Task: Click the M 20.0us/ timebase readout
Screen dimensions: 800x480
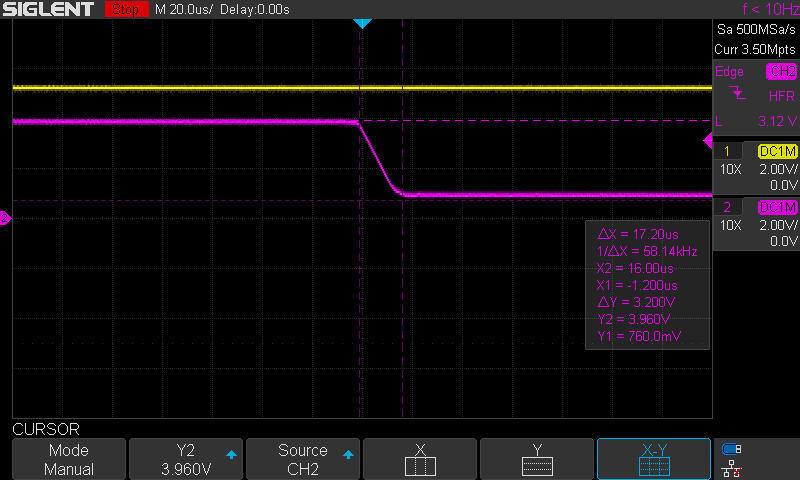Action: [184, 10]
